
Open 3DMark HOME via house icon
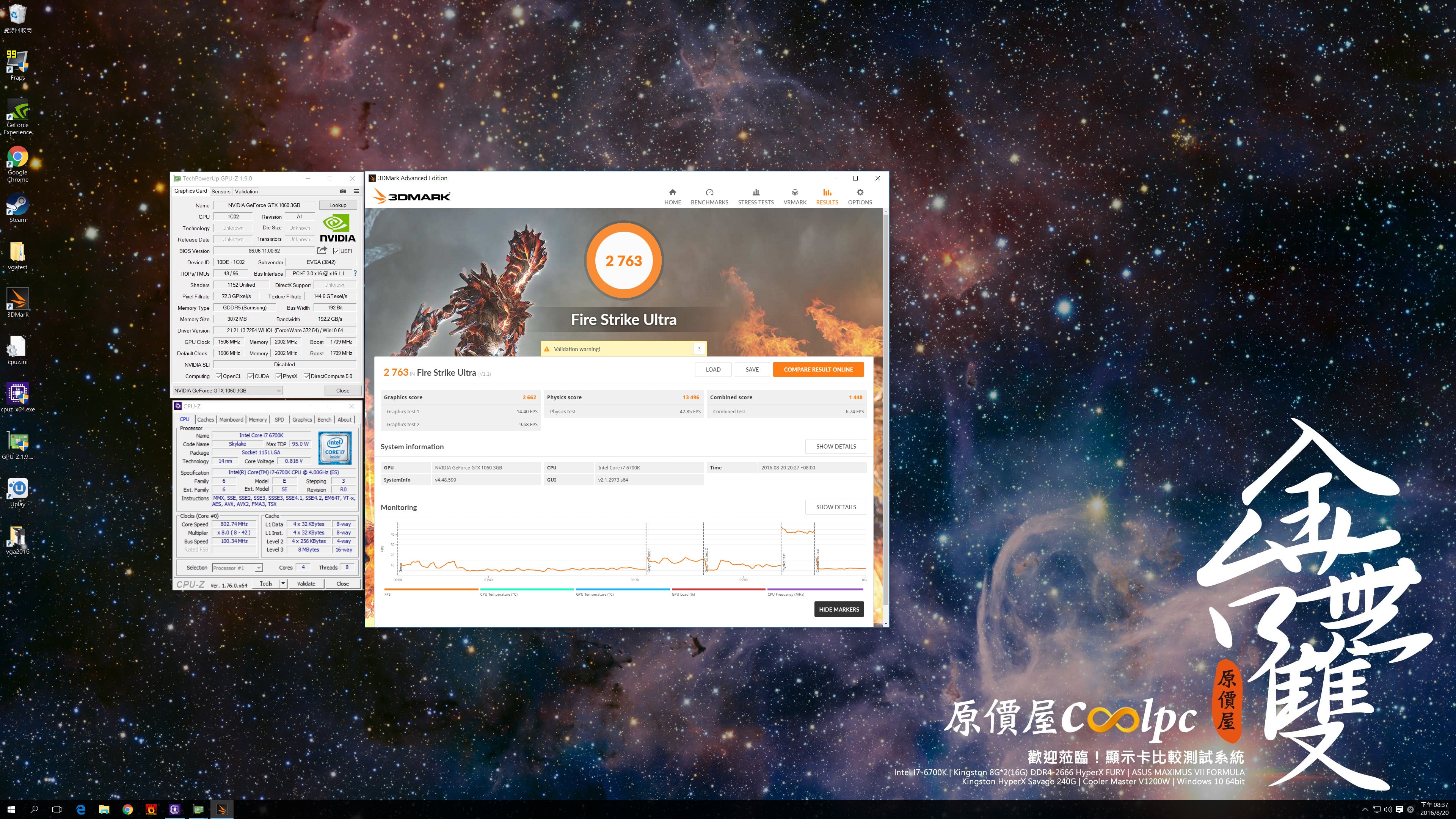tap(673, 197)
